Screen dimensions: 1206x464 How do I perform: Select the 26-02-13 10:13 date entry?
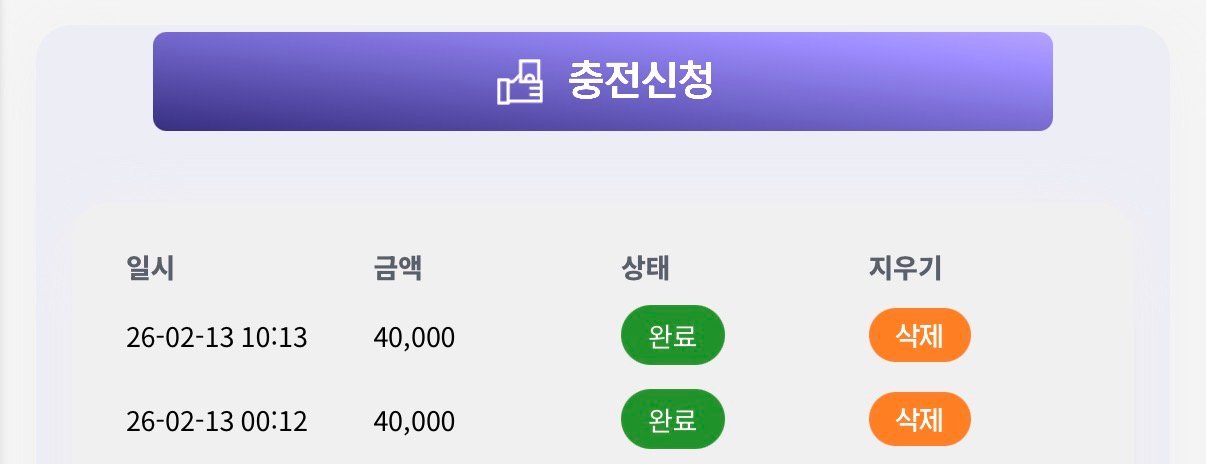pyautogui.click(x=216, y=338)
